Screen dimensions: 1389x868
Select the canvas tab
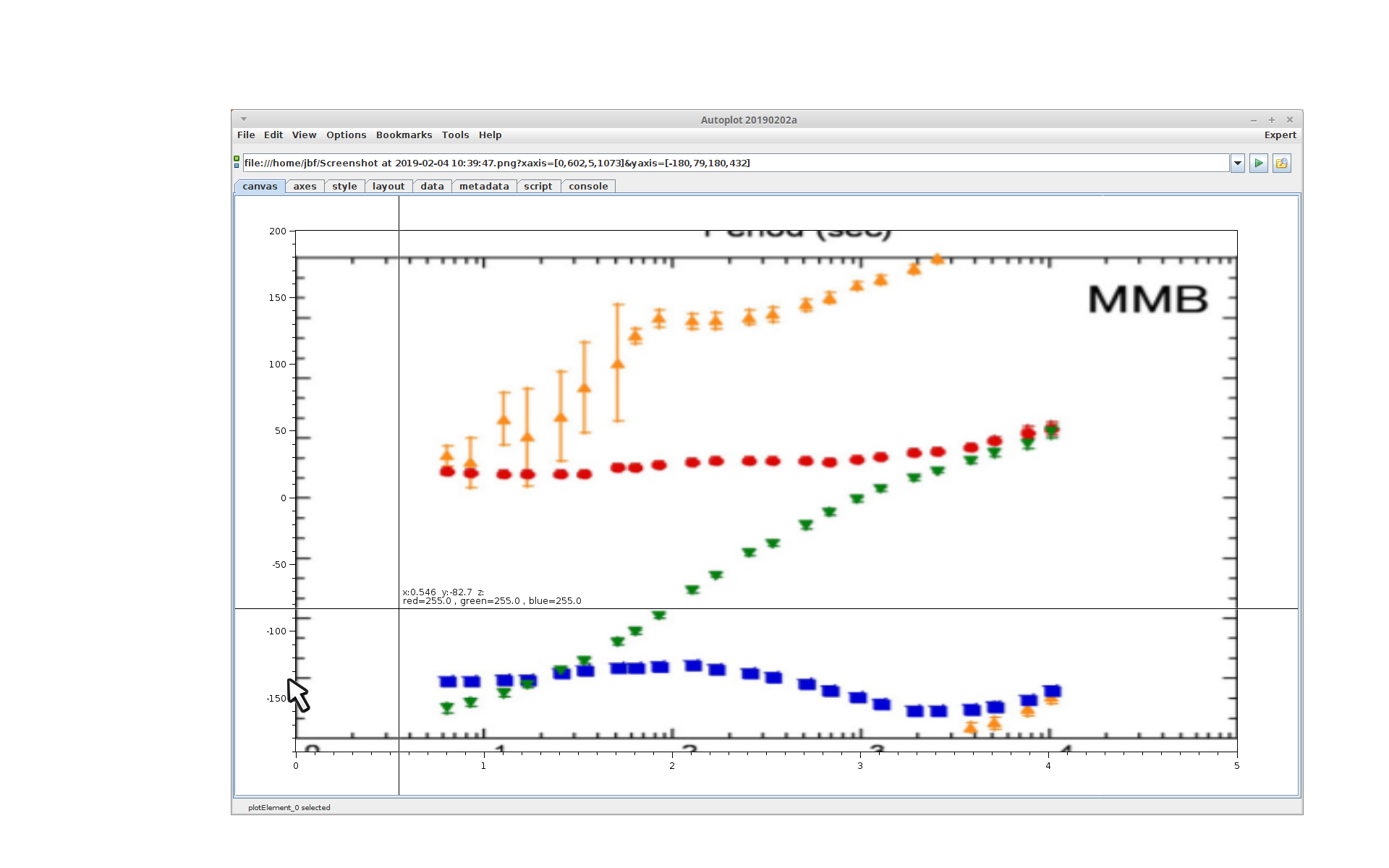(x=260, y=187)
